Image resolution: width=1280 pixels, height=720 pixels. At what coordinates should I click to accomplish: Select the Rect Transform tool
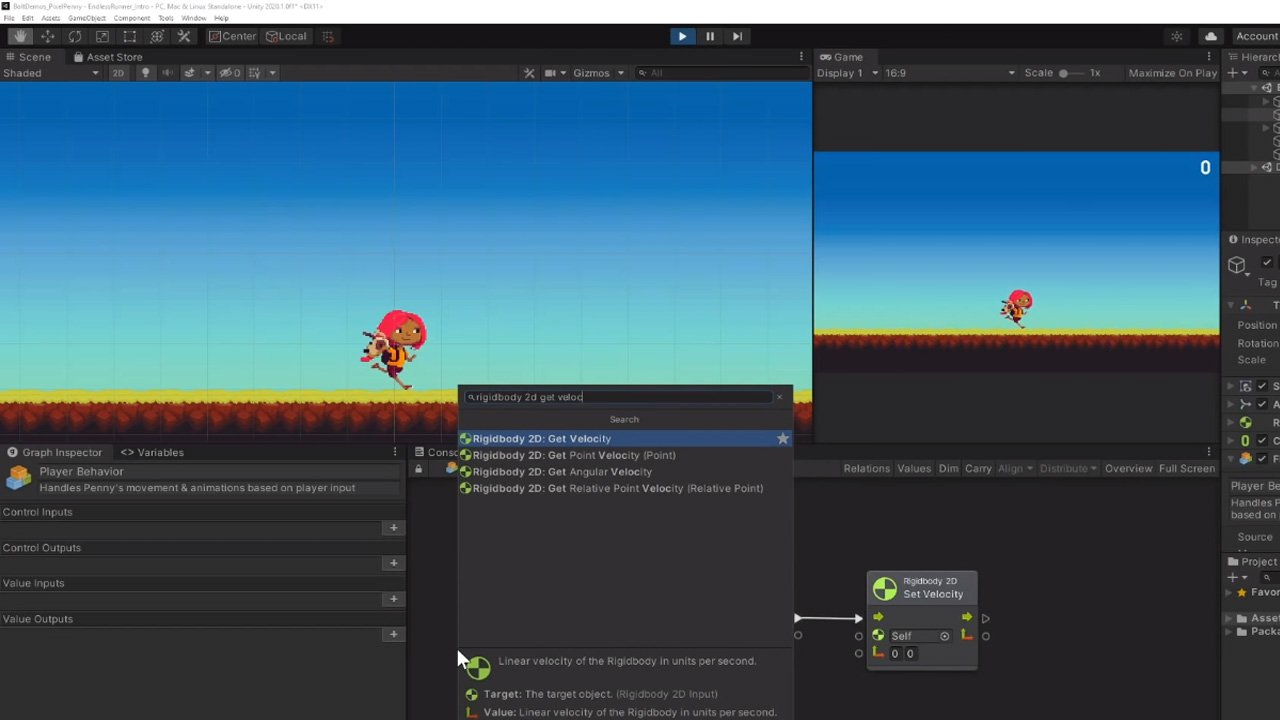[129, 36]
